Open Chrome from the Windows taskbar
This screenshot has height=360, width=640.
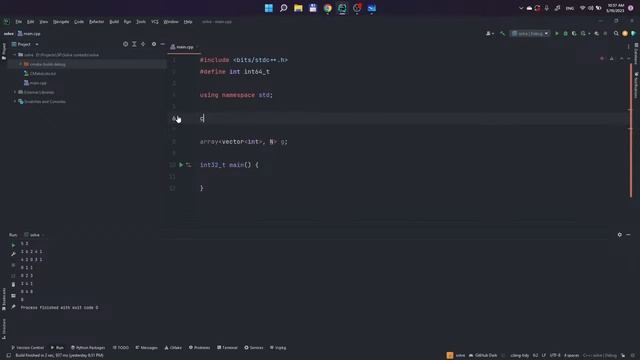click(327, 8)
